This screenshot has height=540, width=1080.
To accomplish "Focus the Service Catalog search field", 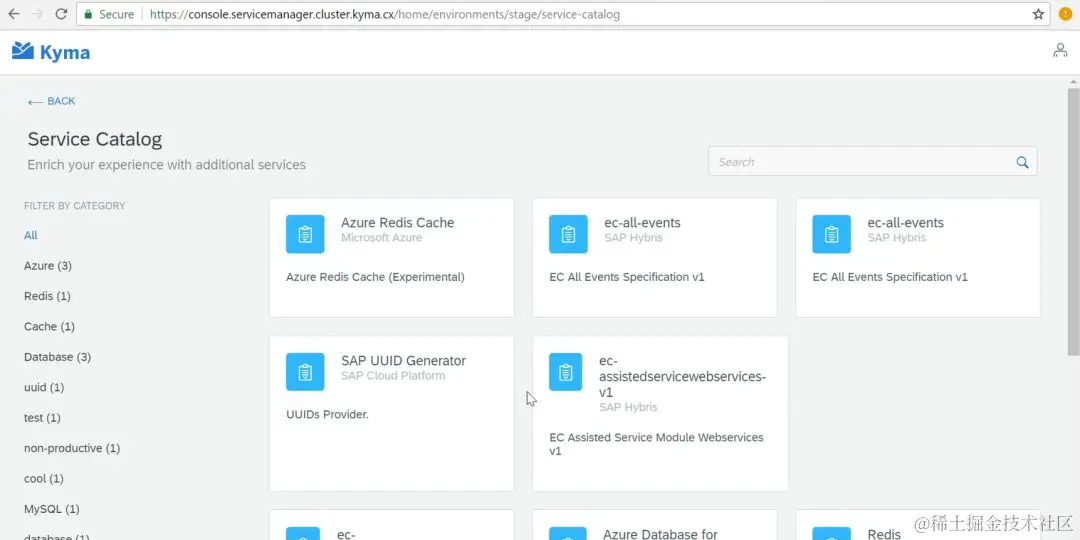I will coord(873,162).
